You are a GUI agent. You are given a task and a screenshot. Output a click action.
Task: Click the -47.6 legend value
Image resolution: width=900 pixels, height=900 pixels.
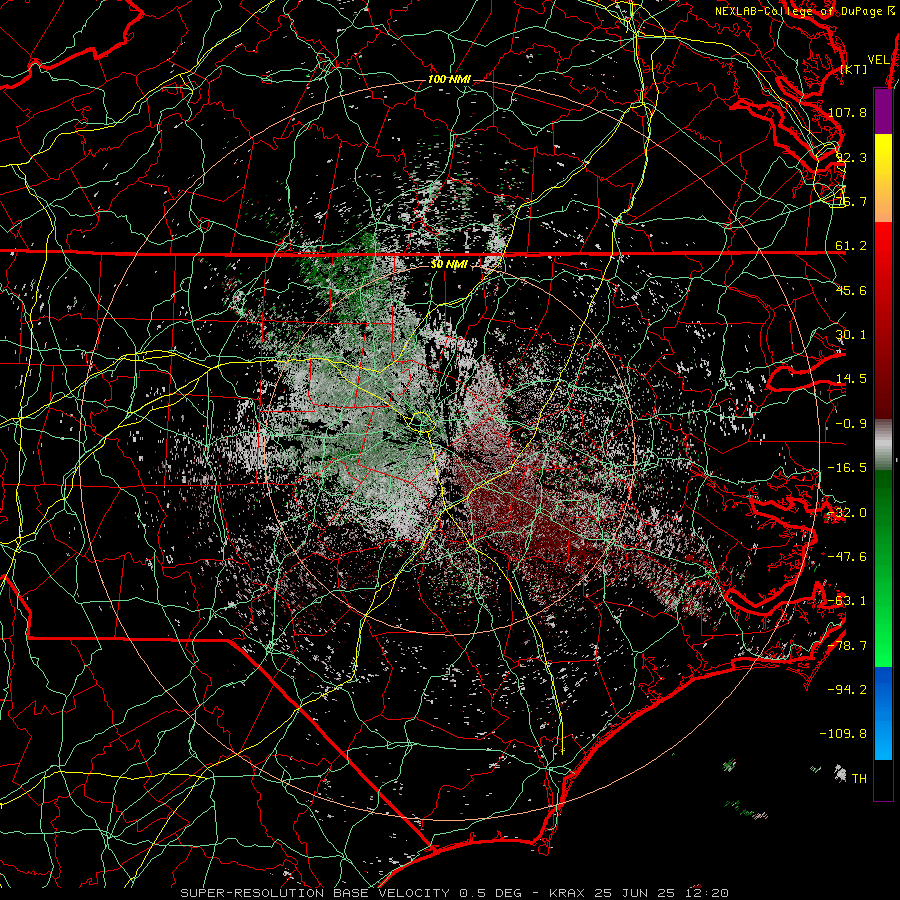click(x=847, y=557)
